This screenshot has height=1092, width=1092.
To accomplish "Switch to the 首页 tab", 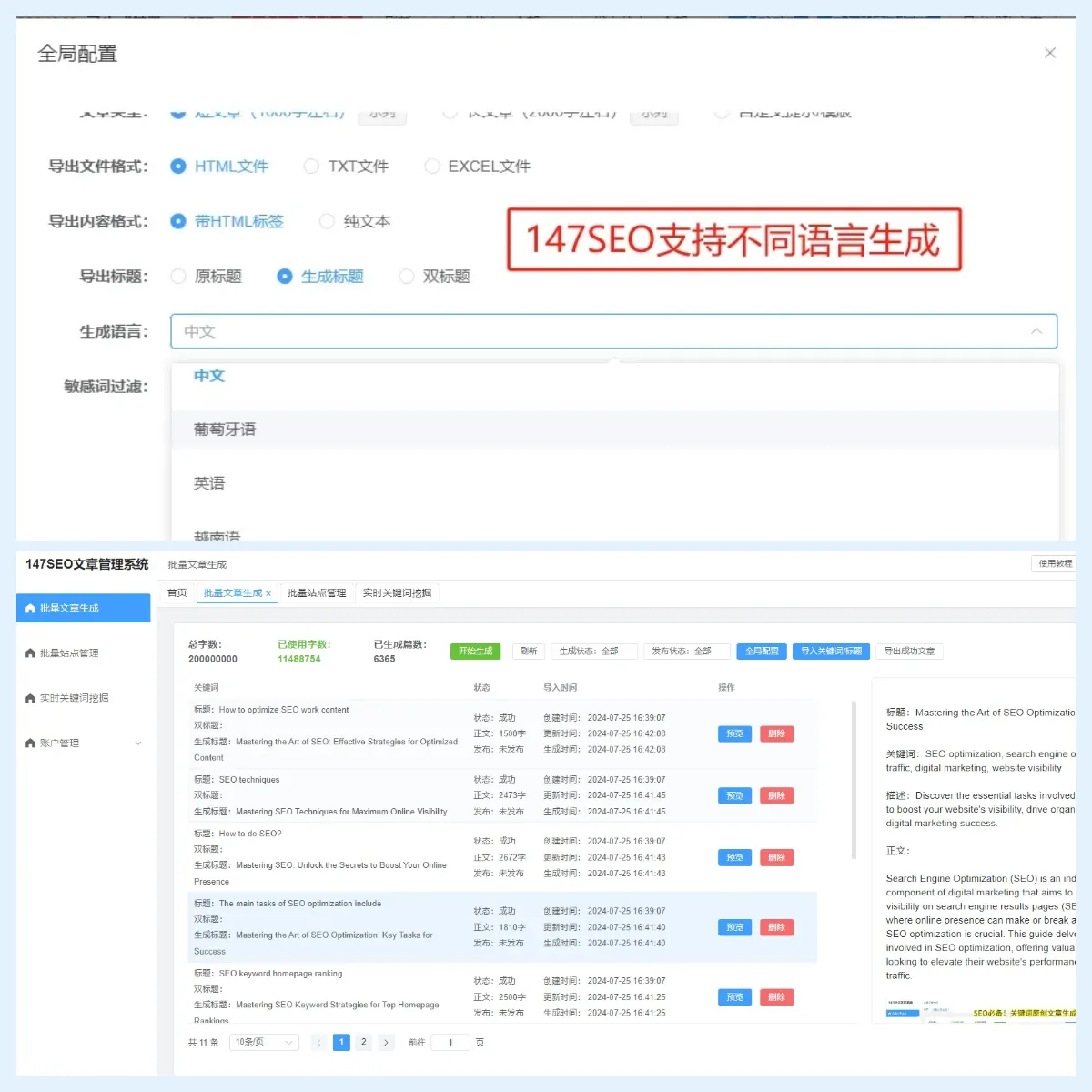I will [176, 592].
